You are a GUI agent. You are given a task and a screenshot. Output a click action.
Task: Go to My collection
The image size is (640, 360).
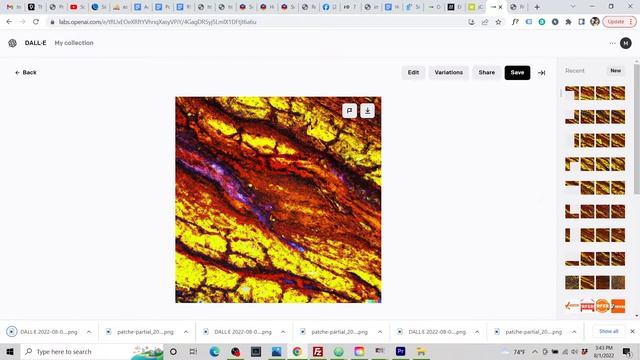[x=74, y=43]
